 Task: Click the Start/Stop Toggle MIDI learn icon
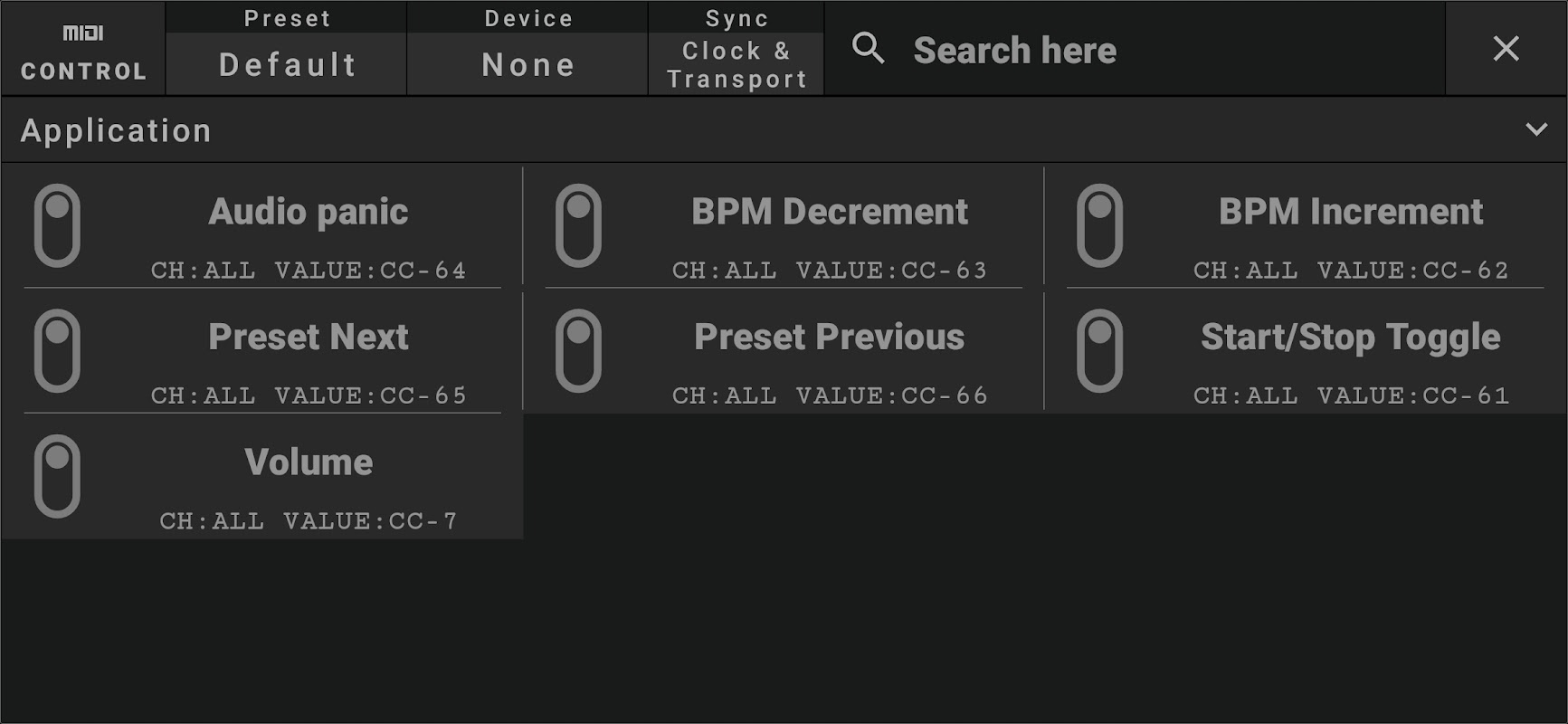coord(1099,351)
